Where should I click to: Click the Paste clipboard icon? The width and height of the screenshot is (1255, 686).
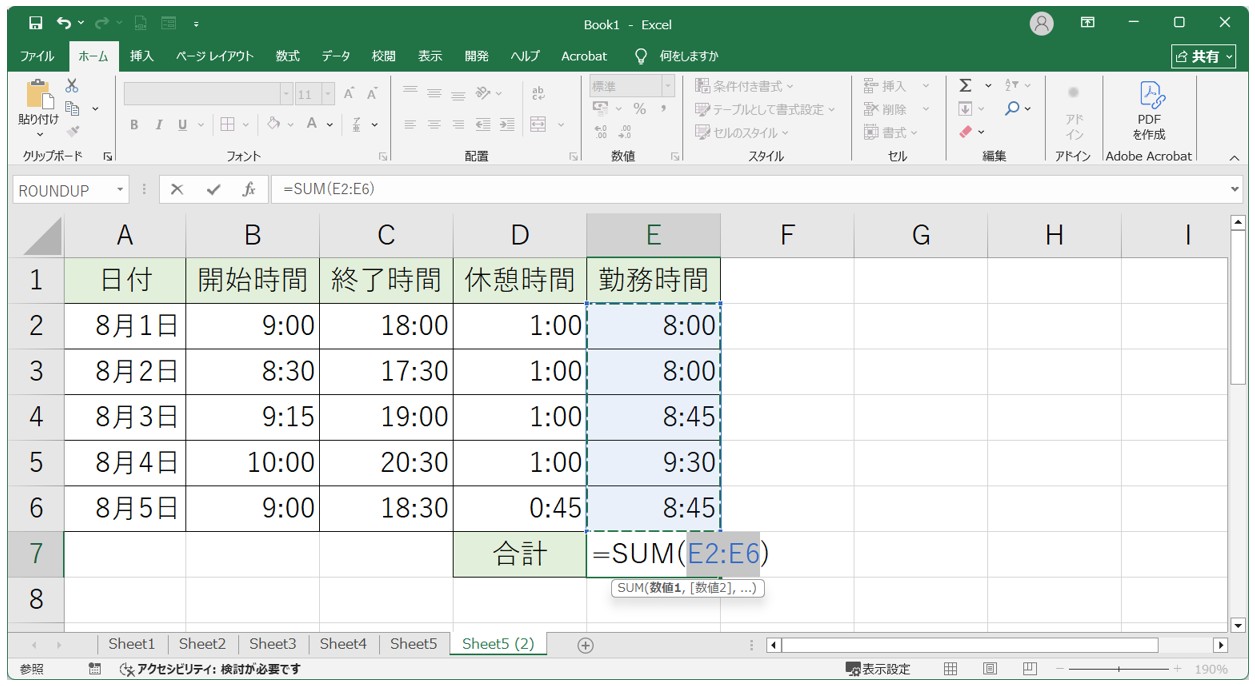click(x=38, y=94)
